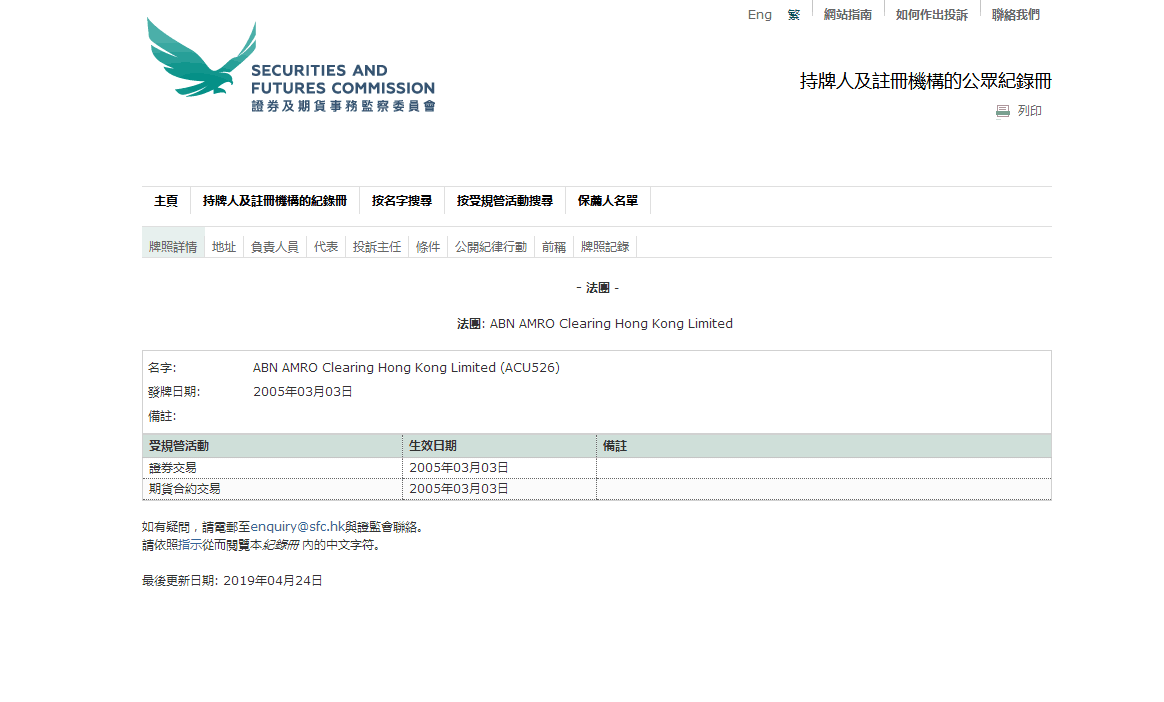Click the 發牌日期 value 2005年03月03日
The width and height of the screenshot is (1164, 702).
(x=303, y=392)
